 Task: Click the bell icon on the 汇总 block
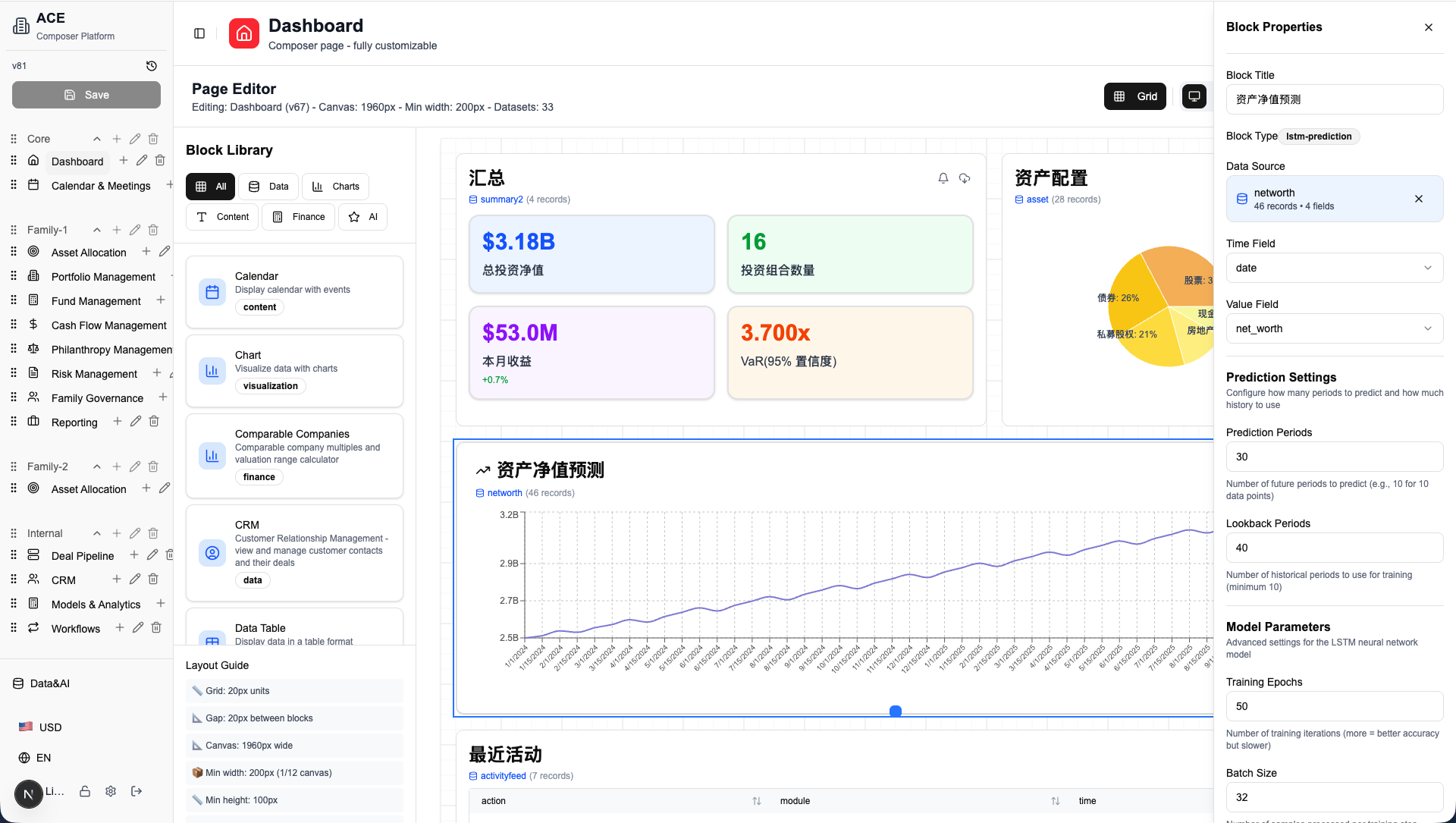point(943,178)
